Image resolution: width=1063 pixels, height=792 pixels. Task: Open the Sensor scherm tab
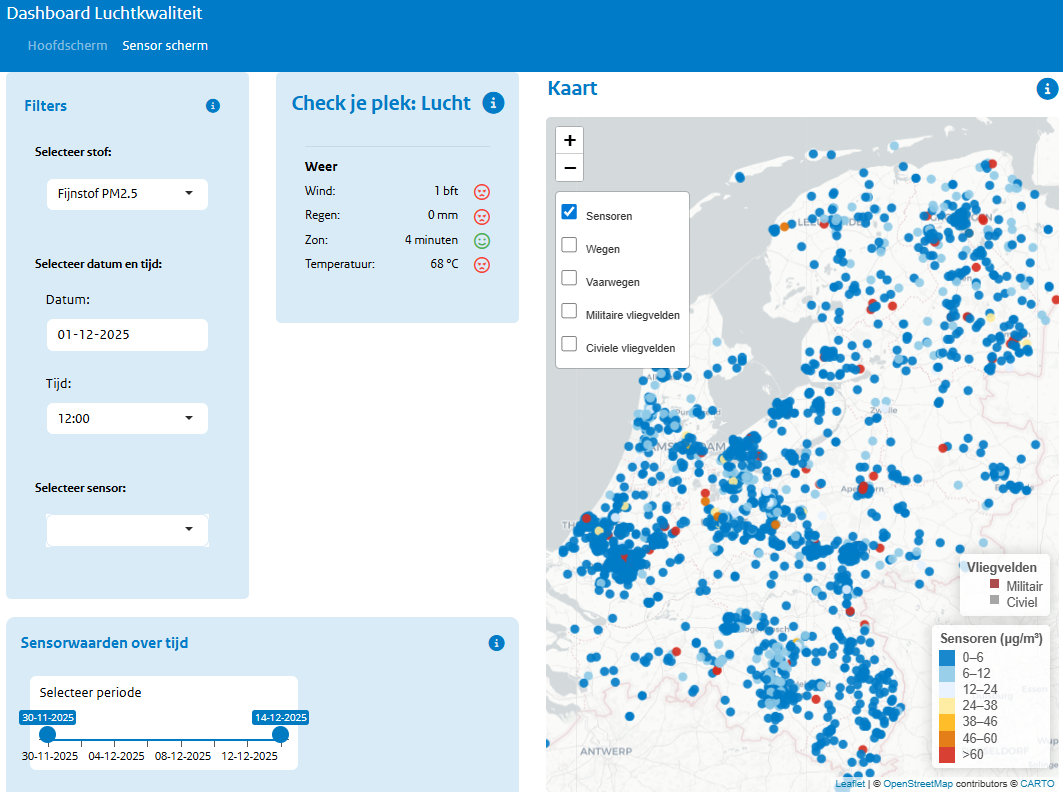tap(165, 46)
